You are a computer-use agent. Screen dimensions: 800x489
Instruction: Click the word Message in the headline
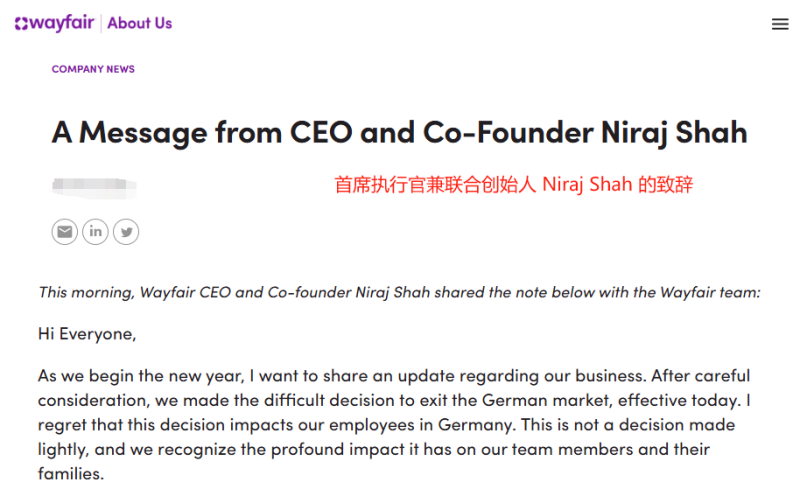(143, 134)
